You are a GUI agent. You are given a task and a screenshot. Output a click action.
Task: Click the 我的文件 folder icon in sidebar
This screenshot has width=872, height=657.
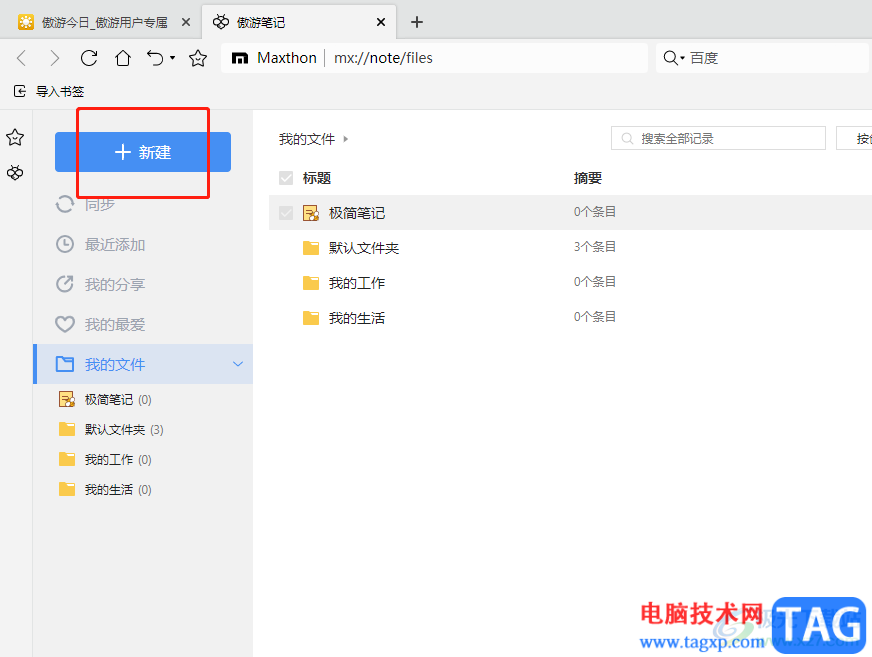pyautogui.click(x=65, y=364)
